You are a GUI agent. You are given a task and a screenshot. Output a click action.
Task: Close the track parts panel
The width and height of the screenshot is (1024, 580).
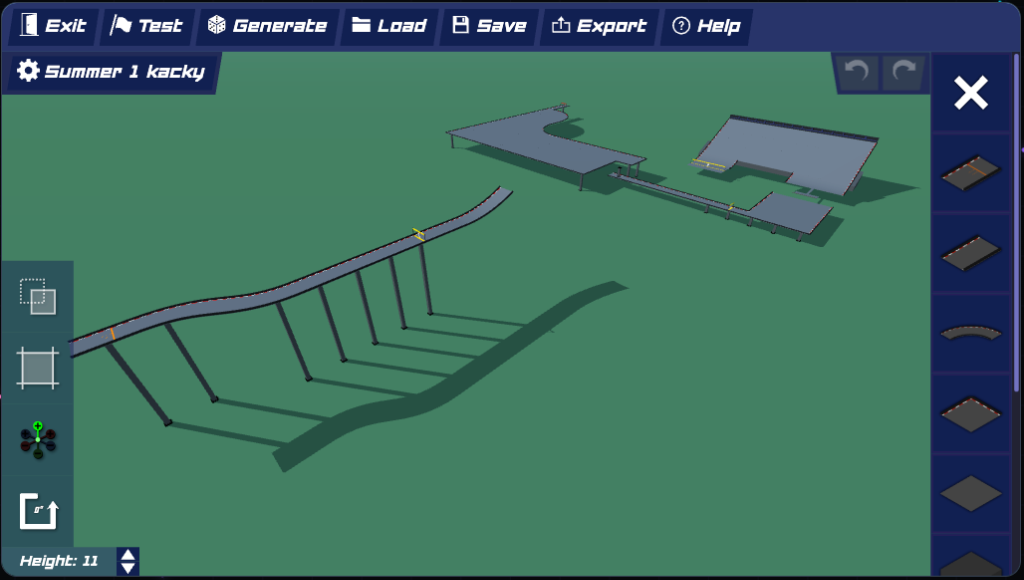click(x=971, y=93)
